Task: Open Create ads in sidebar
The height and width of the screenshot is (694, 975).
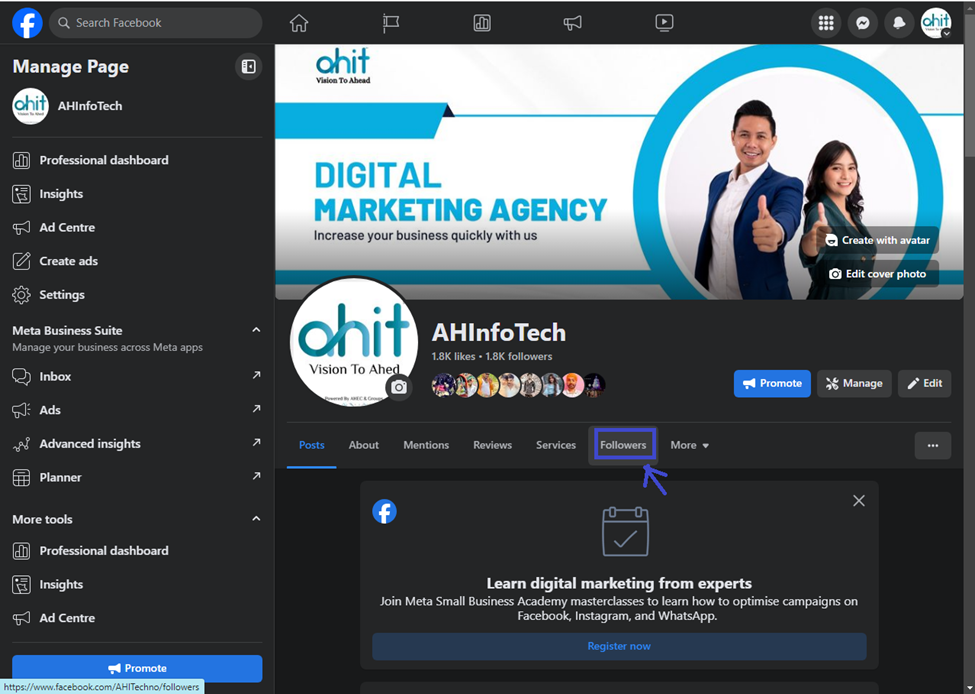Action: point(137,261)
